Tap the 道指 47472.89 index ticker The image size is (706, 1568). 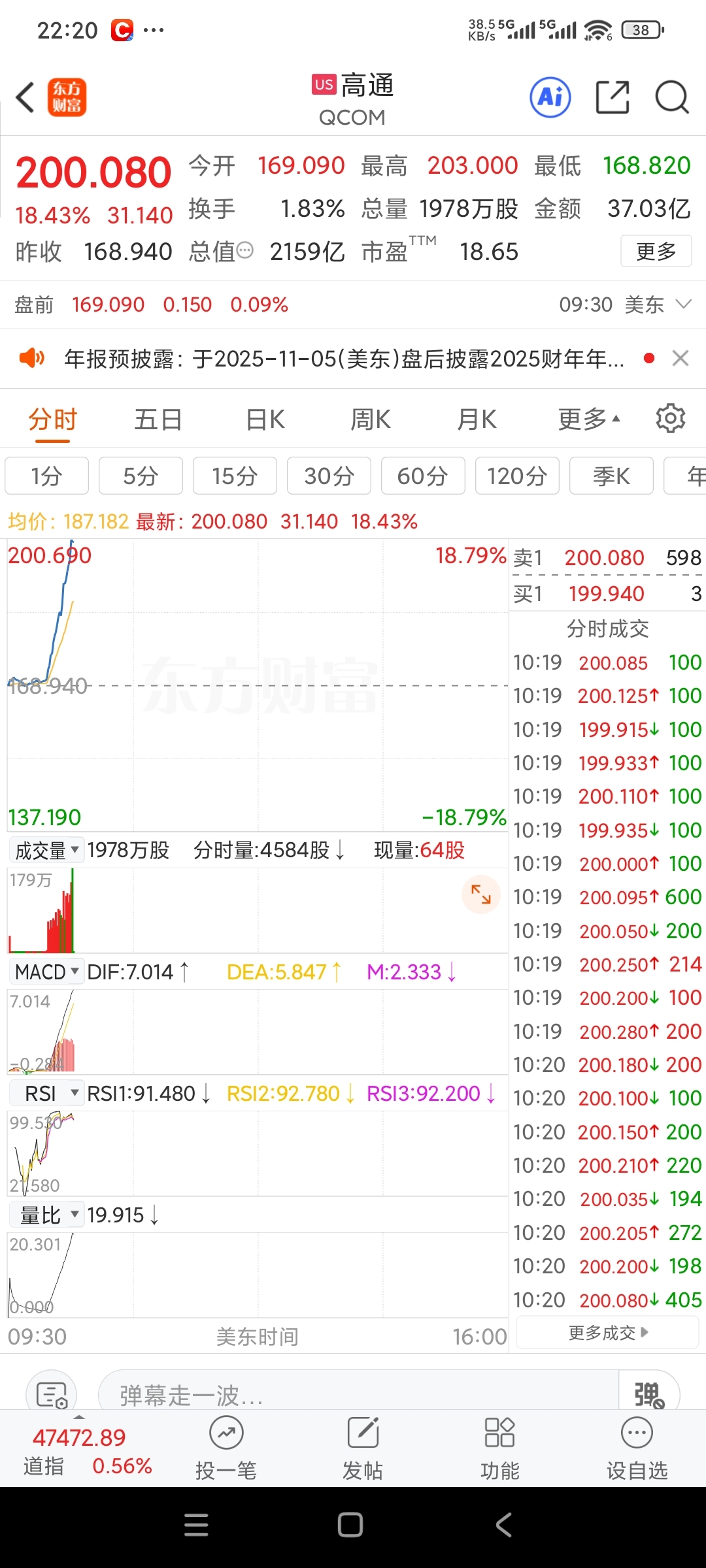pyautogui.click(x=88, y=1450)
